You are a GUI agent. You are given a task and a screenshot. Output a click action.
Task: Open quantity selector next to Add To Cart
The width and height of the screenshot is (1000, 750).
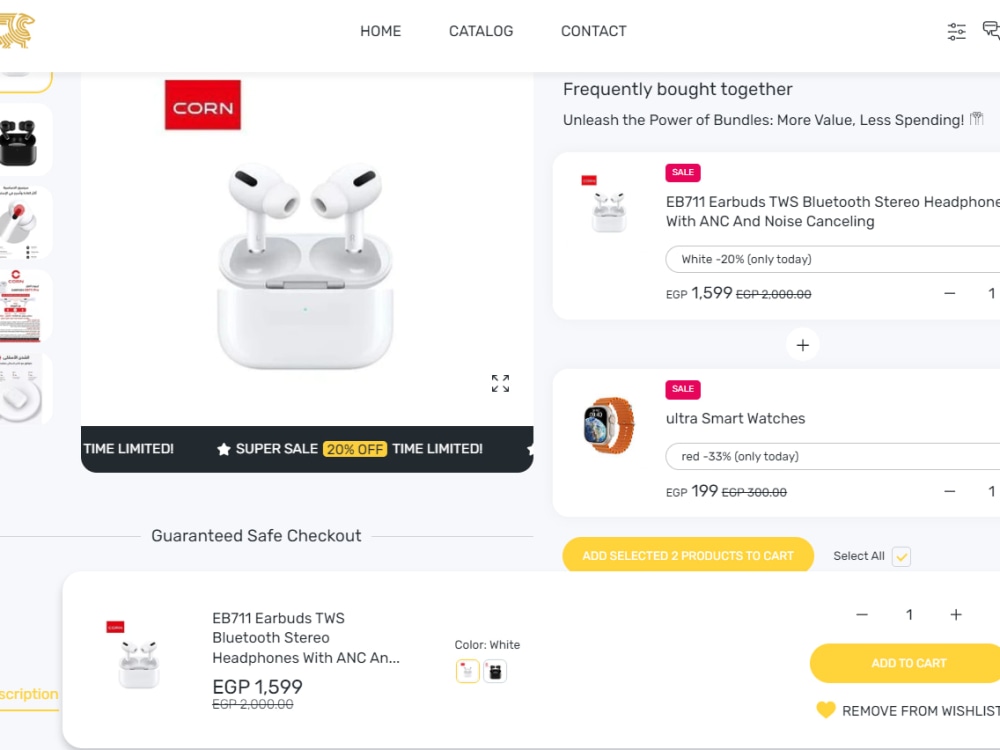[x=909, y=614]
